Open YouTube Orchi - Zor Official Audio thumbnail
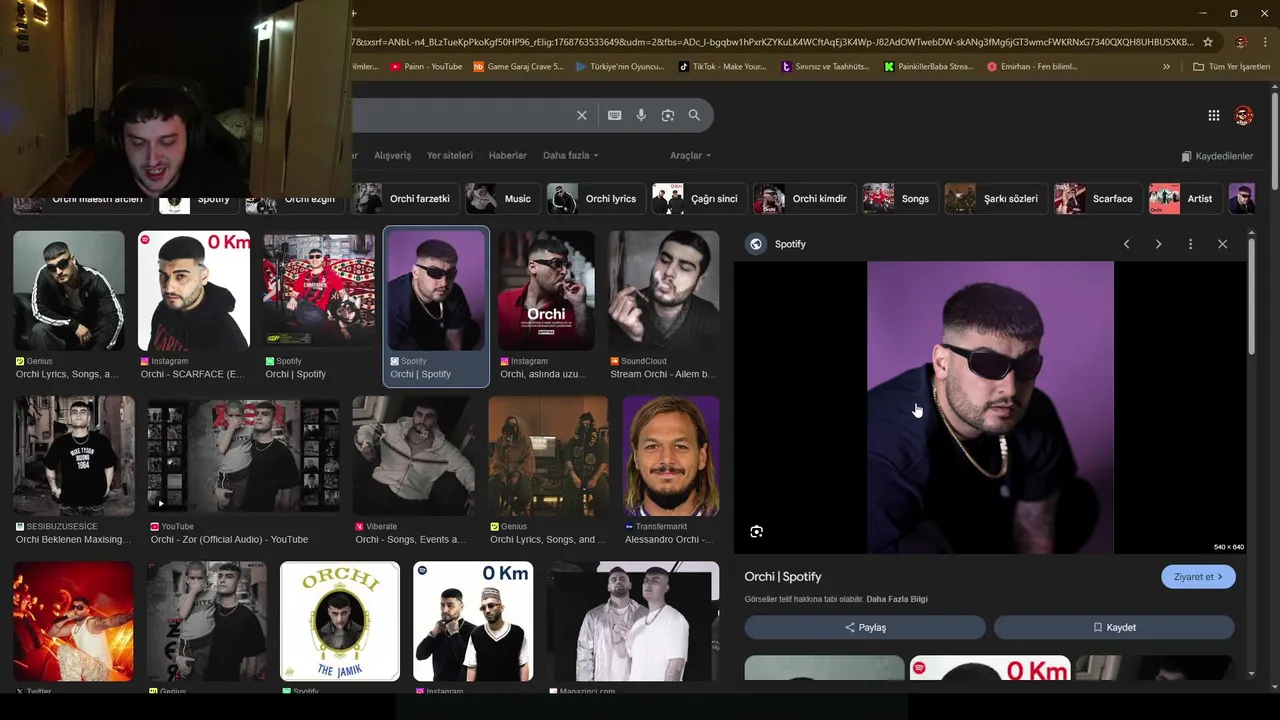This screenshot has width=1280, height=720. coord(243,456)
